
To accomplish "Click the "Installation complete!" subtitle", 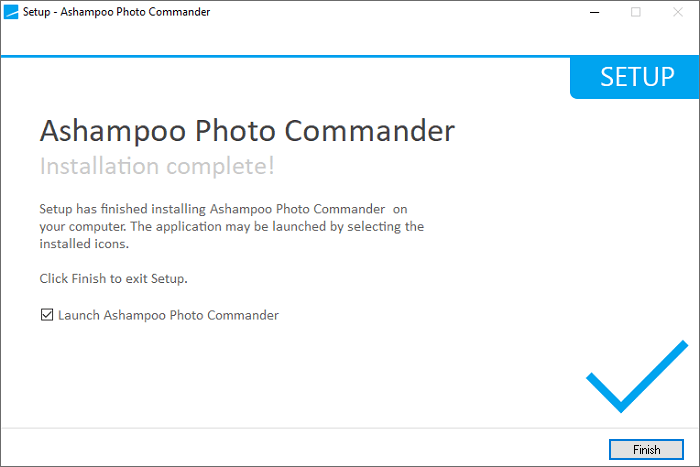I will (x=157, y=165).
